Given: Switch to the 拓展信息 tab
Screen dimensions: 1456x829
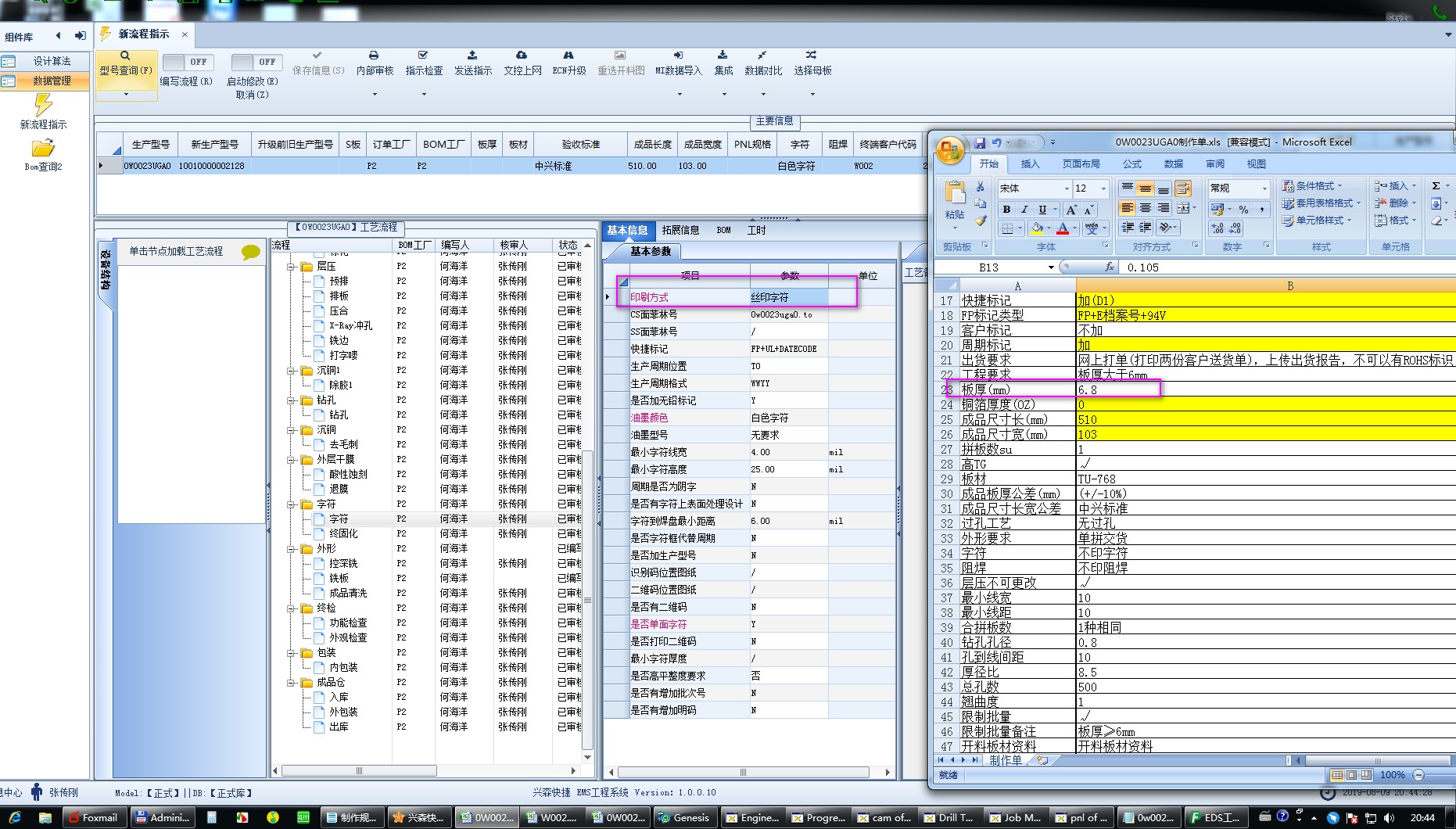Looking at the screenshot, I should pos(680,230).
